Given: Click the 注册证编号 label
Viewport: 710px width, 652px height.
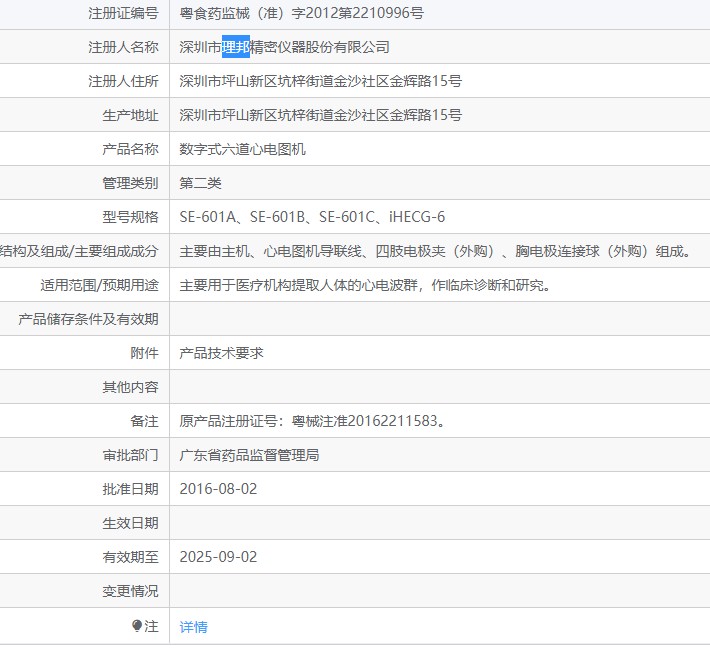Looking at the screenshot, I should tap(123, 13).
